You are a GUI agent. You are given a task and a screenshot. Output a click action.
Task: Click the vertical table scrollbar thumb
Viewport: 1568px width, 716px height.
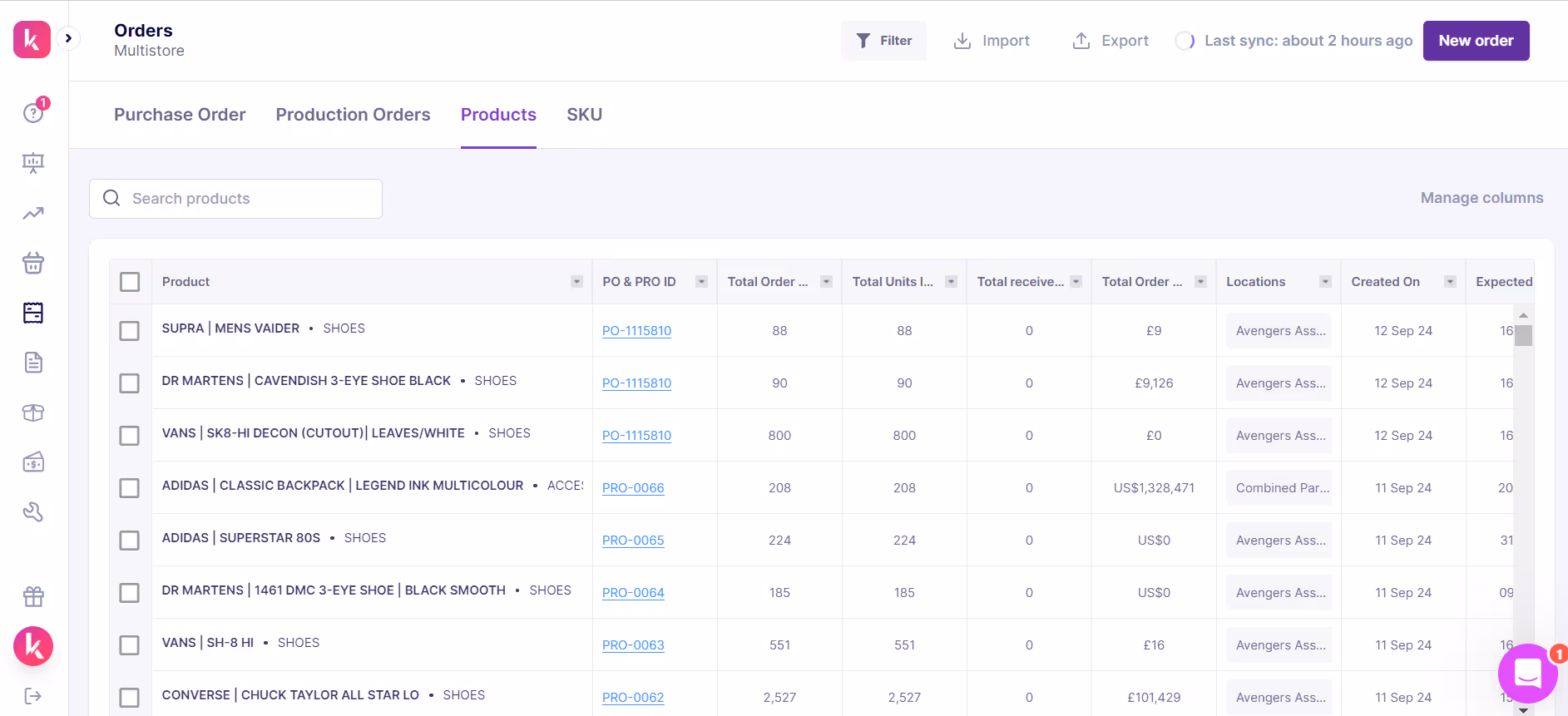click(1523, 335)
